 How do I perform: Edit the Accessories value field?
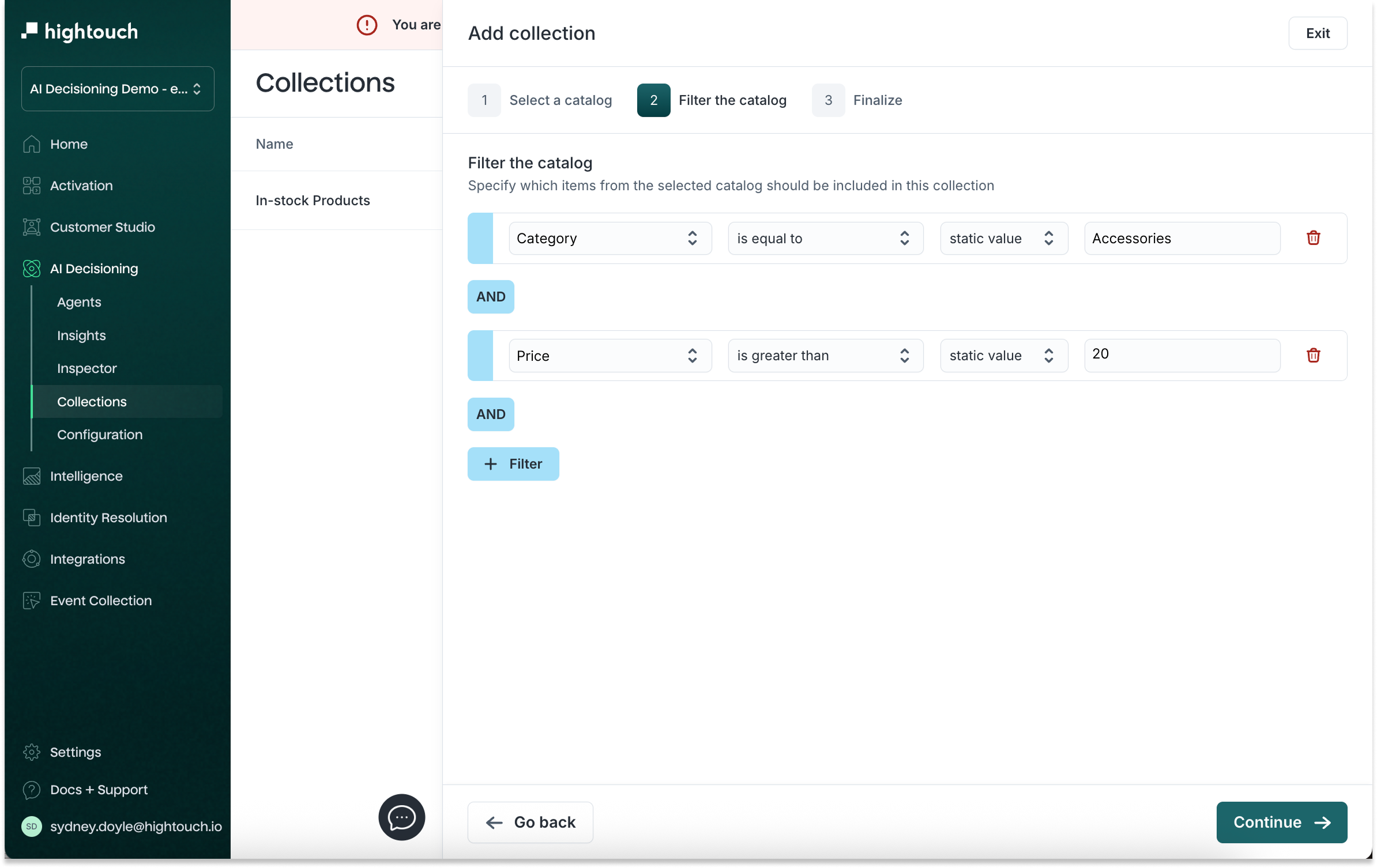(1182, 238)
